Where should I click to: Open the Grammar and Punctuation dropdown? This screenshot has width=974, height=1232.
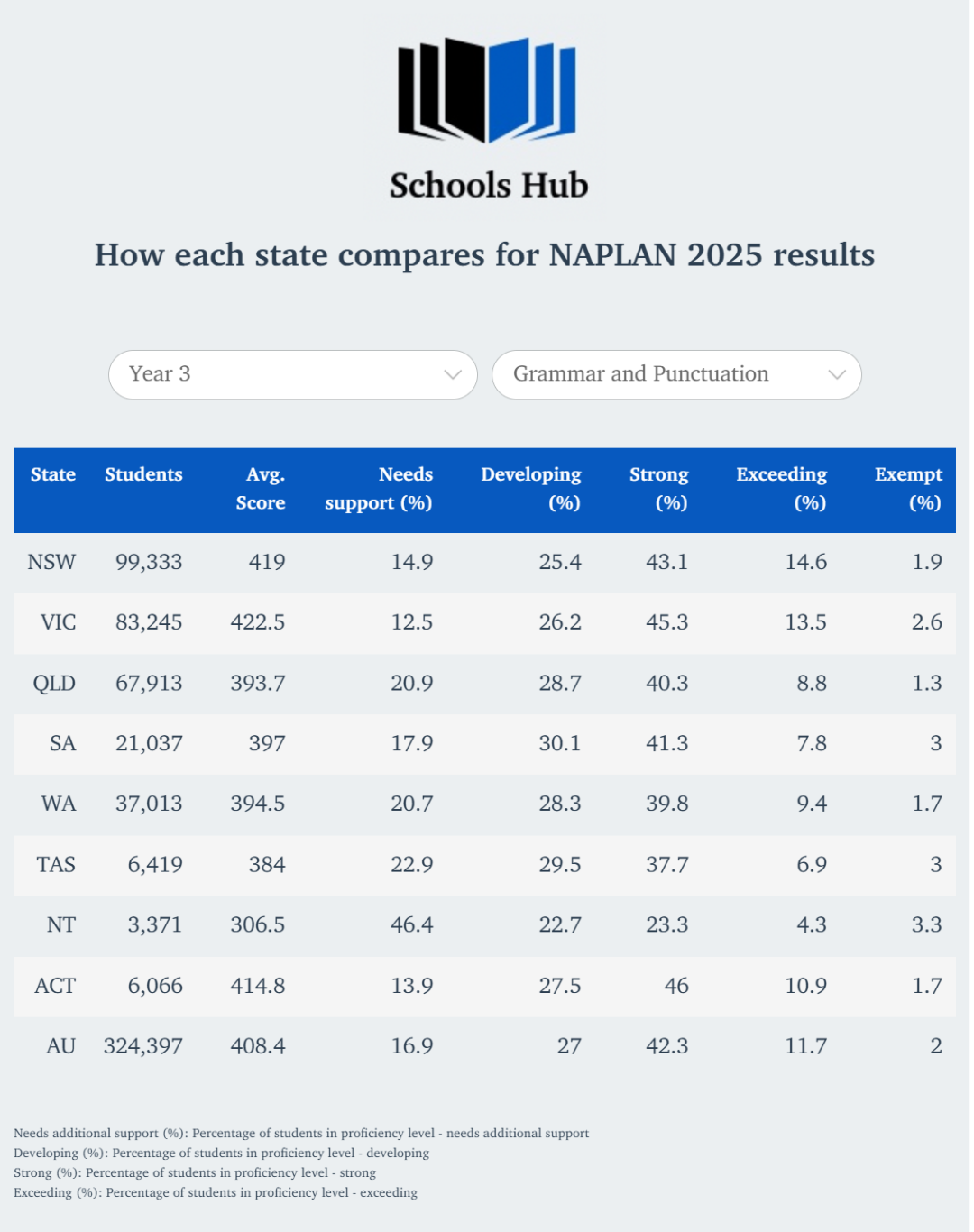(676, 374)
